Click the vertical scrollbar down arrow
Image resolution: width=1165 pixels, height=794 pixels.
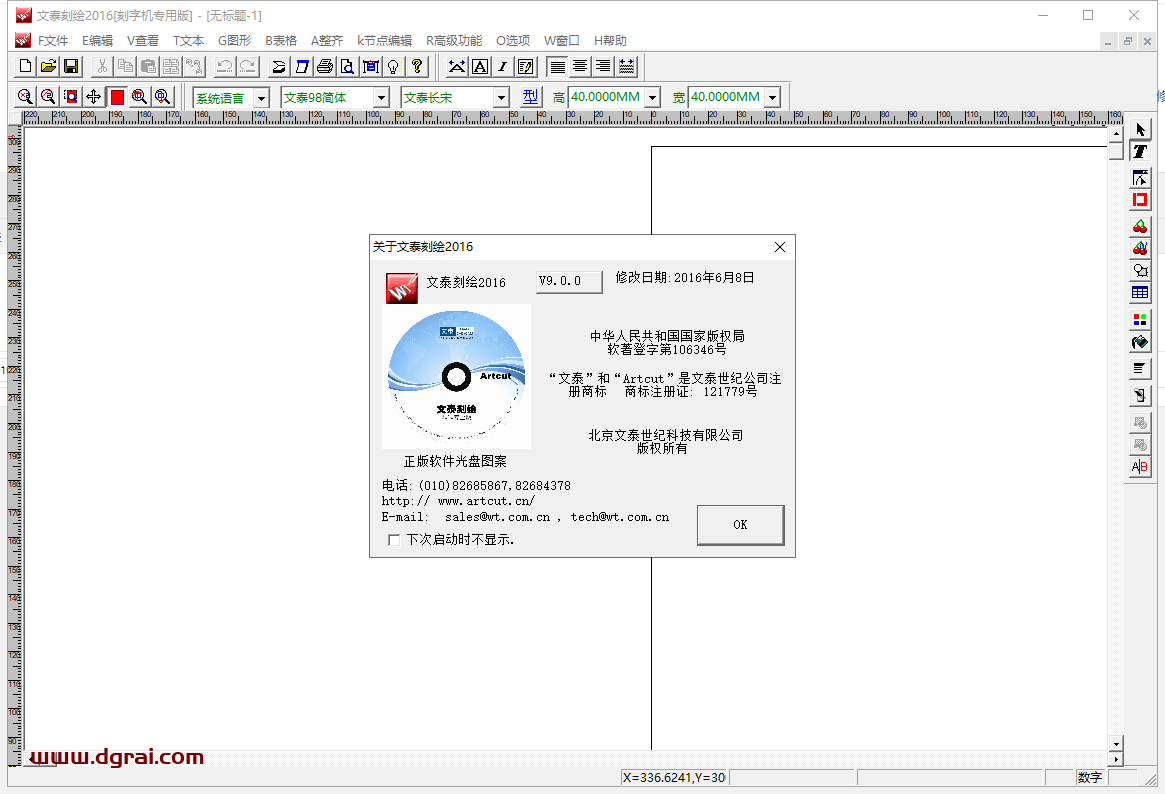[1115, 743]
